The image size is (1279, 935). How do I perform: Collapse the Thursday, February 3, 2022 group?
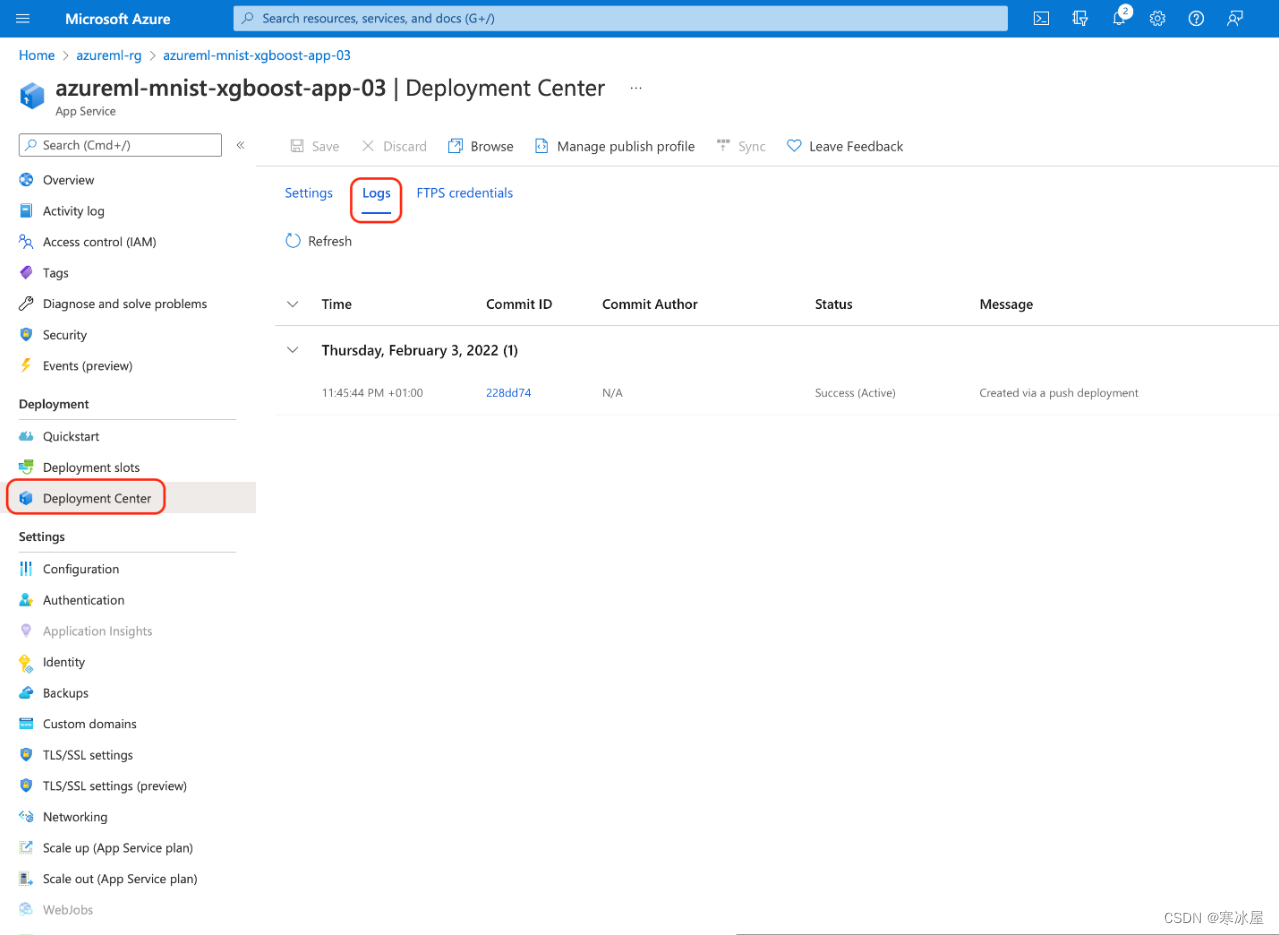[x=293, y=350]
